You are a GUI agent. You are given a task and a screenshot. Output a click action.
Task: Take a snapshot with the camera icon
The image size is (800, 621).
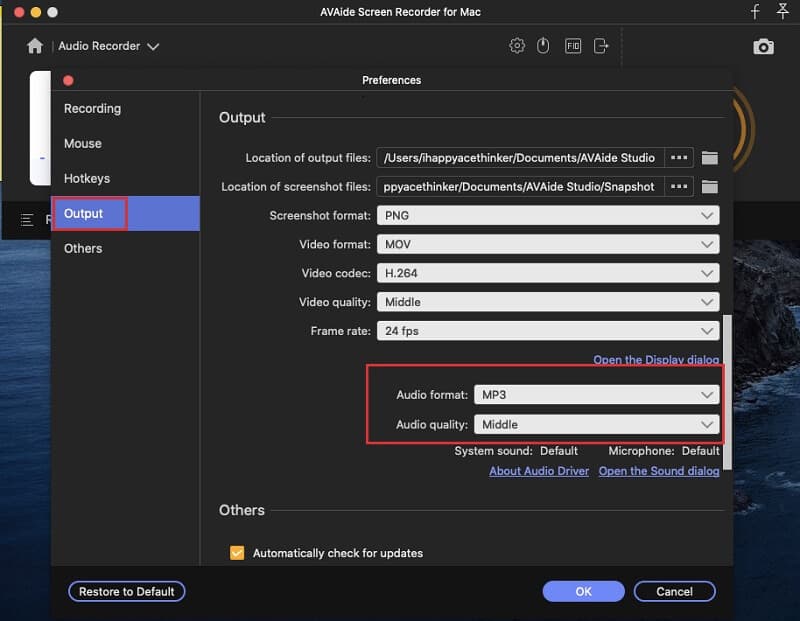(x=763, y=46)
